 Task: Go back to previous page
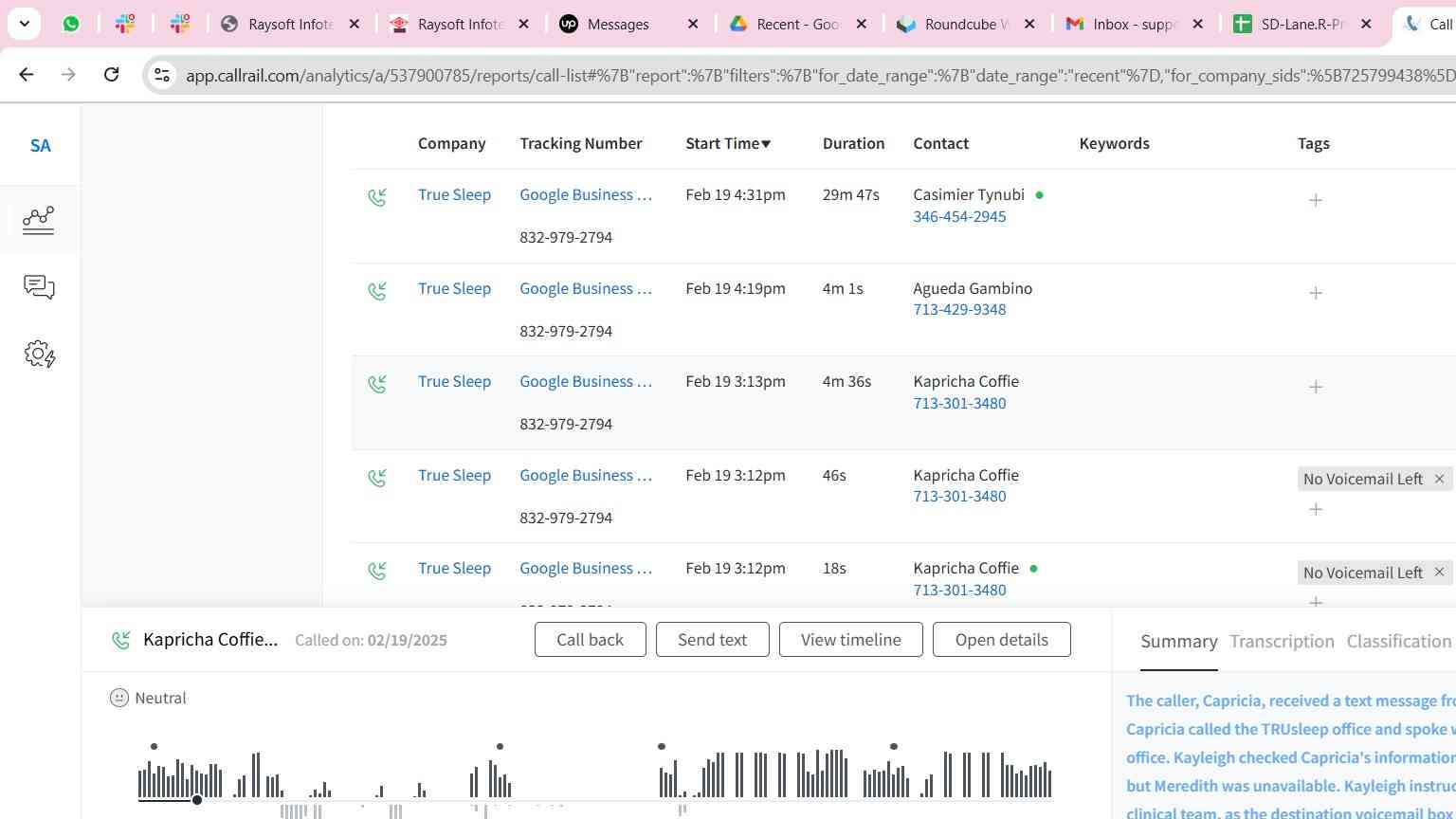click(27, 74)
